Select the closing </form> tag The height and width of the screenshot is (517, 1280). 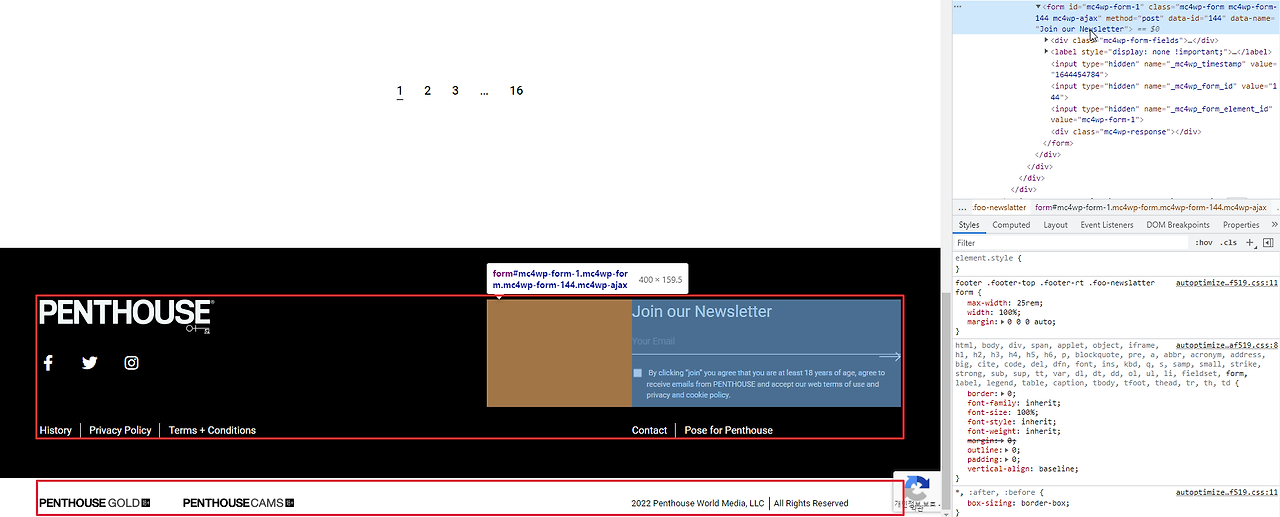[x=1058, y=143]
